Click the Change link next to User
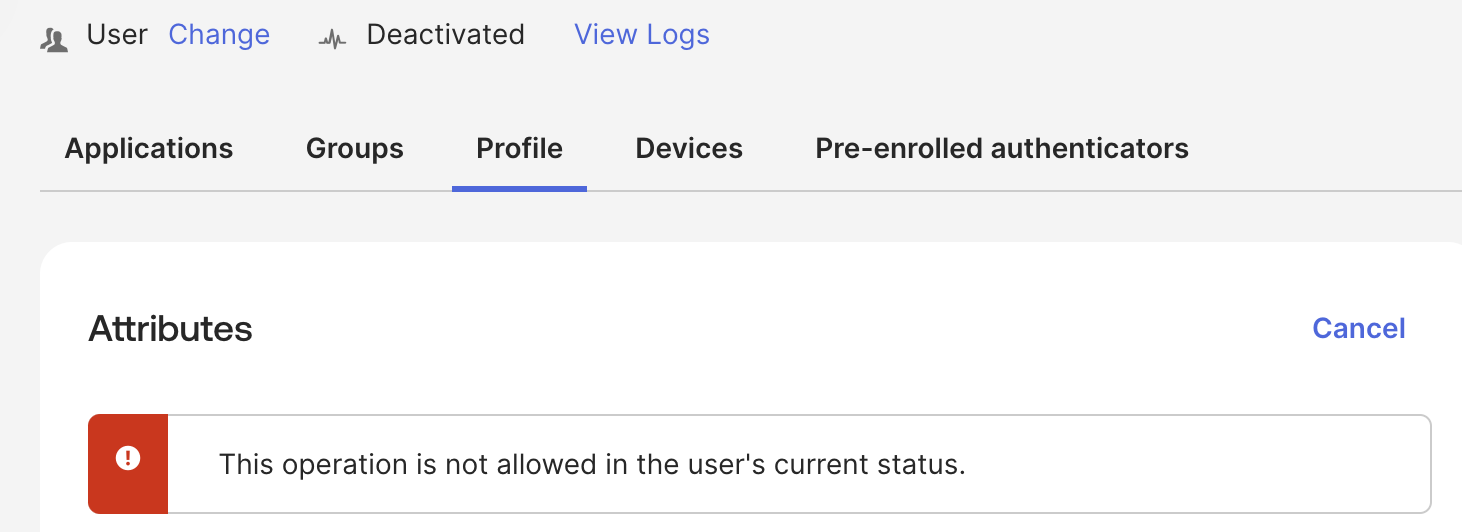This screenshot has height=532, width=1462. 219,35
